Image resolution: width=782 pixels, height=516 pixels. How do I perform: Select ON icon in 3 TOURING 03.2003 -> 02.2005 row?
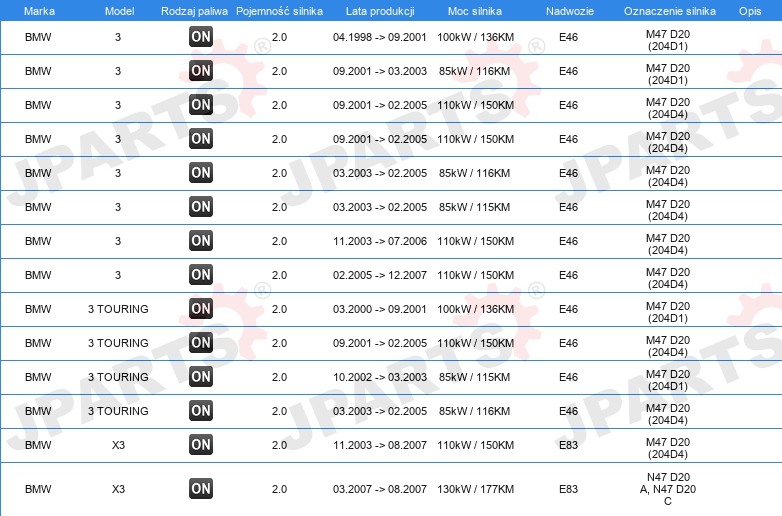pos(201,410)
